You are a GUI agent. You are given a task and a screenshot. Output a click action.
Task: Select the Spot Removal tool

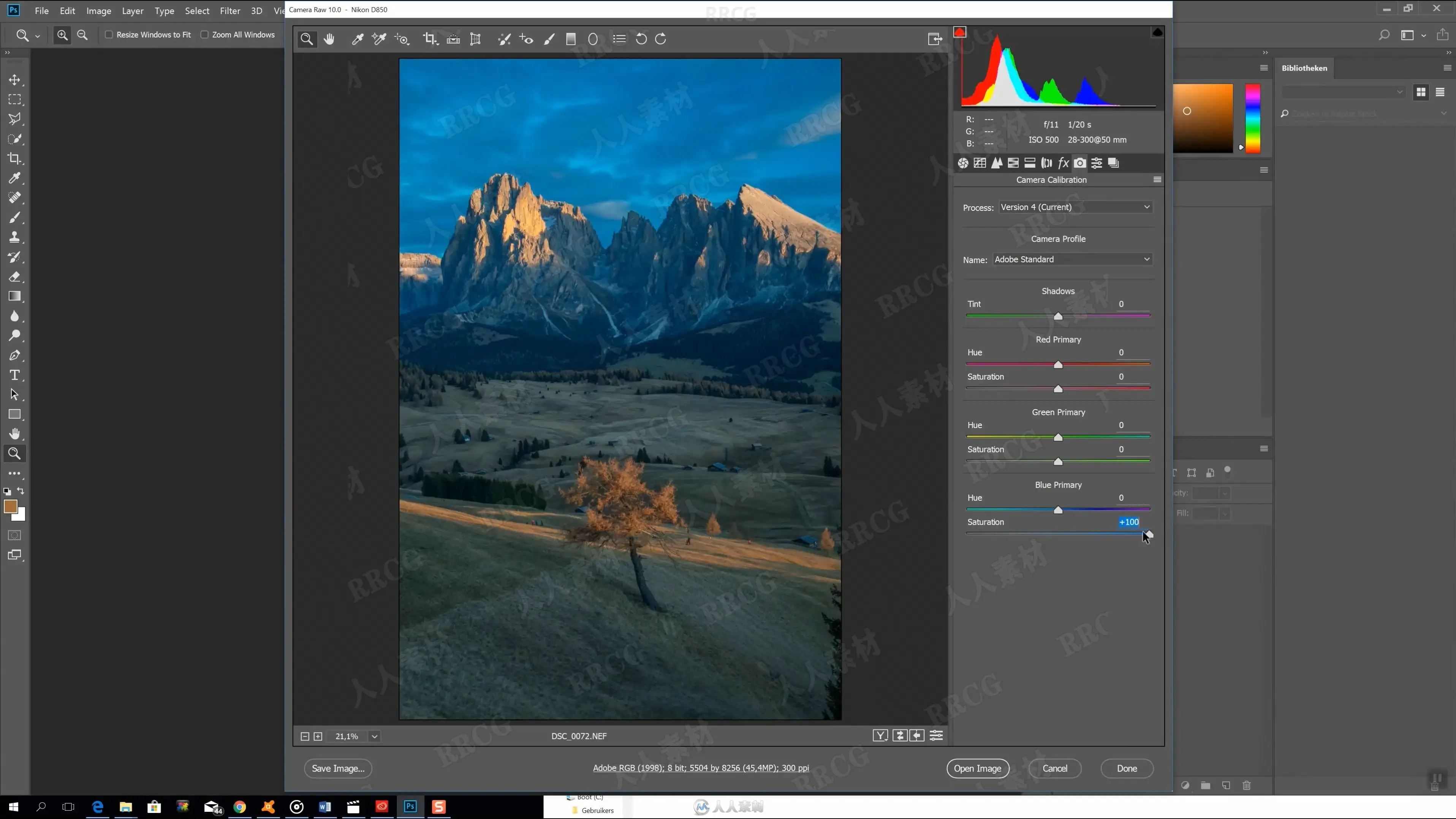click(503, 39)
